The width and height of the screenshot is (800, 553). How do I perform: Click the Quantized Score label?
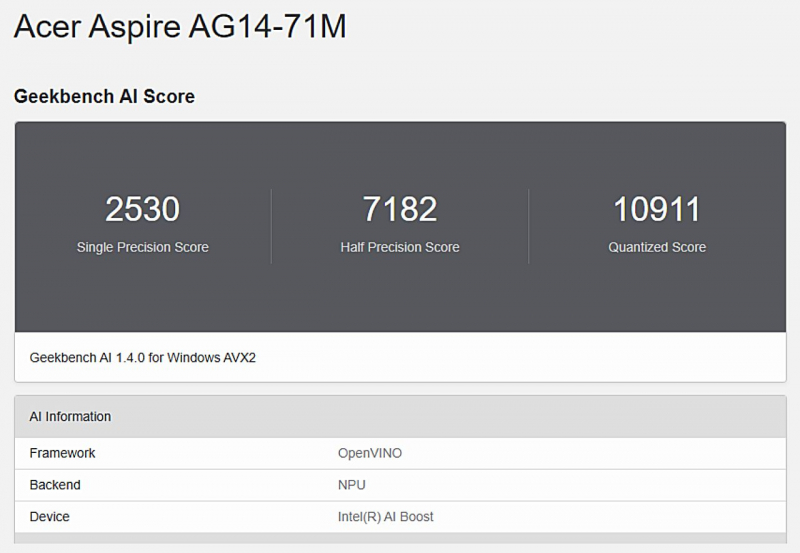(657, 247)
